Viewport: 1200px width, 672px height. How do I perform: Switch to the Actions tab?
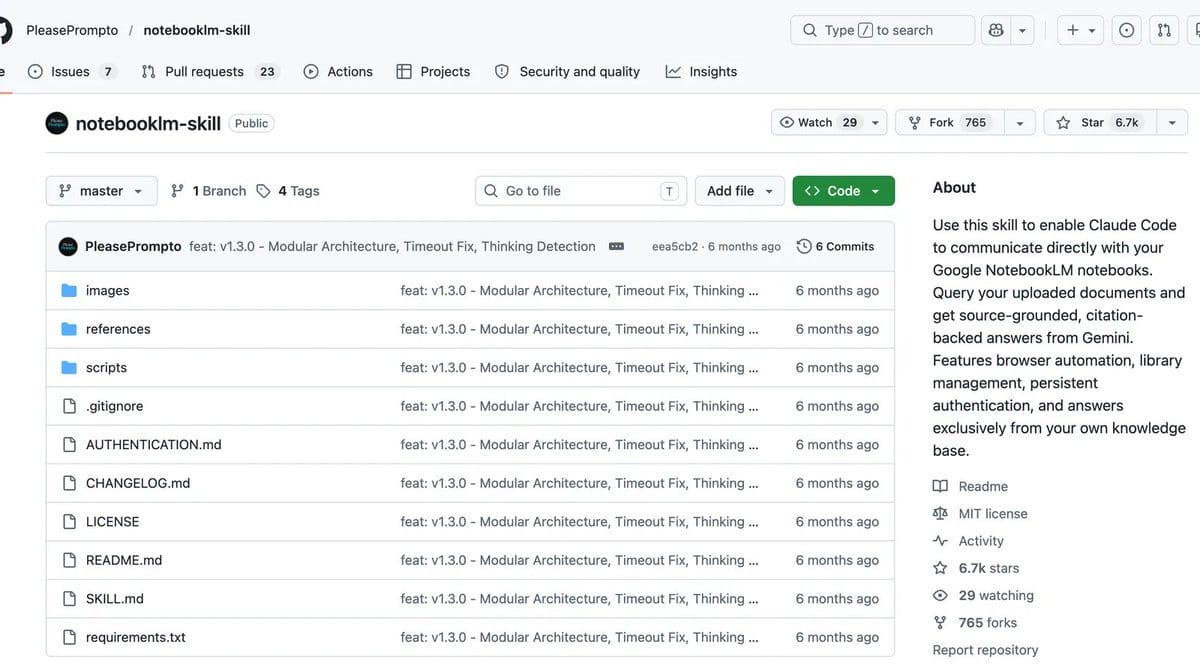click(338, 72)
